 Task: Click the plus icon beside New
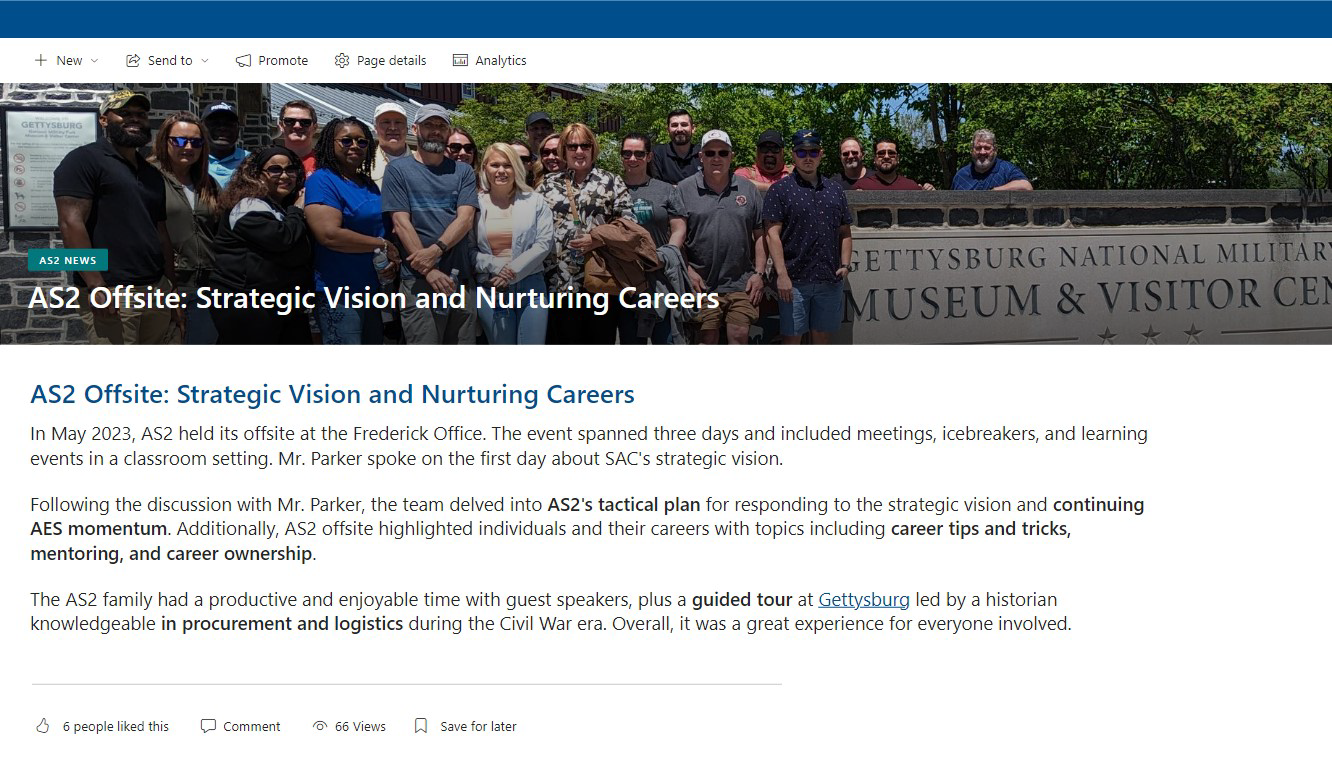click(x=41, y=61)
